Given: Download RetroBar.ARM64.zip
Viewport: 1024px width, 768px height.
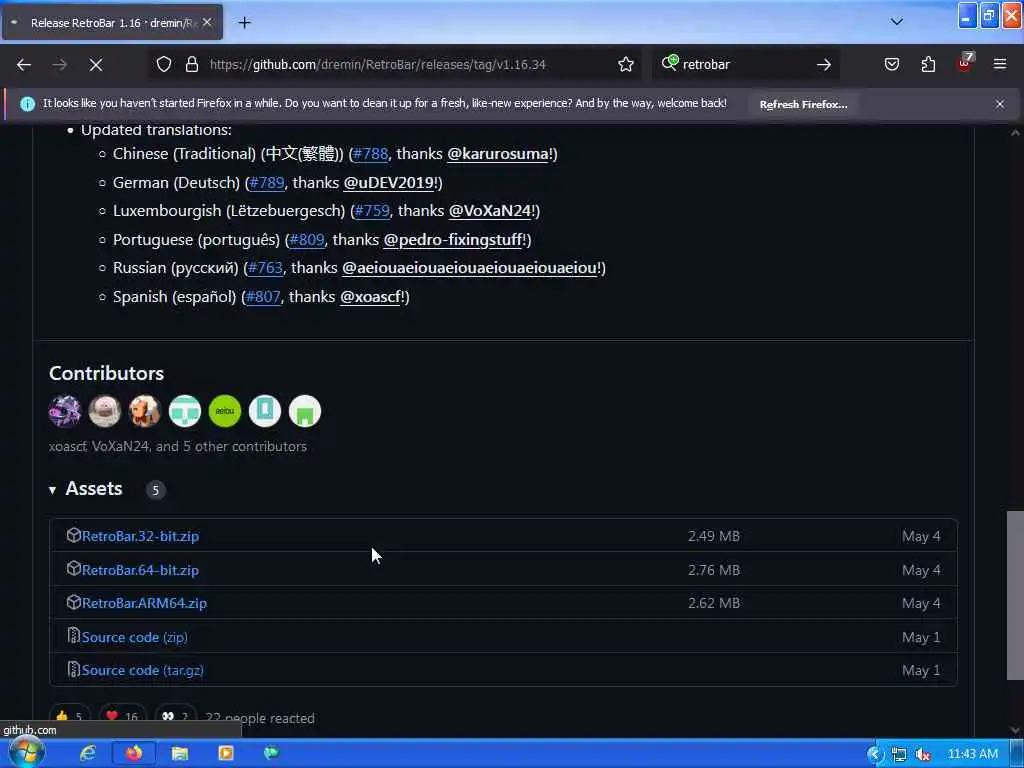Looking at the screenshot, I should click(x=144, y=603).
